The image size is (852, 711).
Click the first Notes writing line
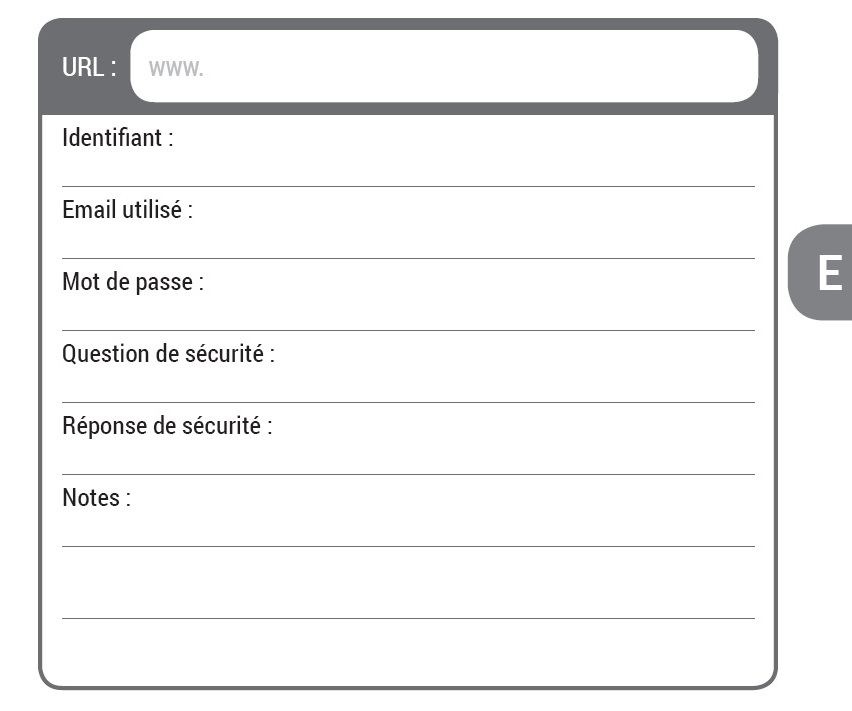(408, 530)
